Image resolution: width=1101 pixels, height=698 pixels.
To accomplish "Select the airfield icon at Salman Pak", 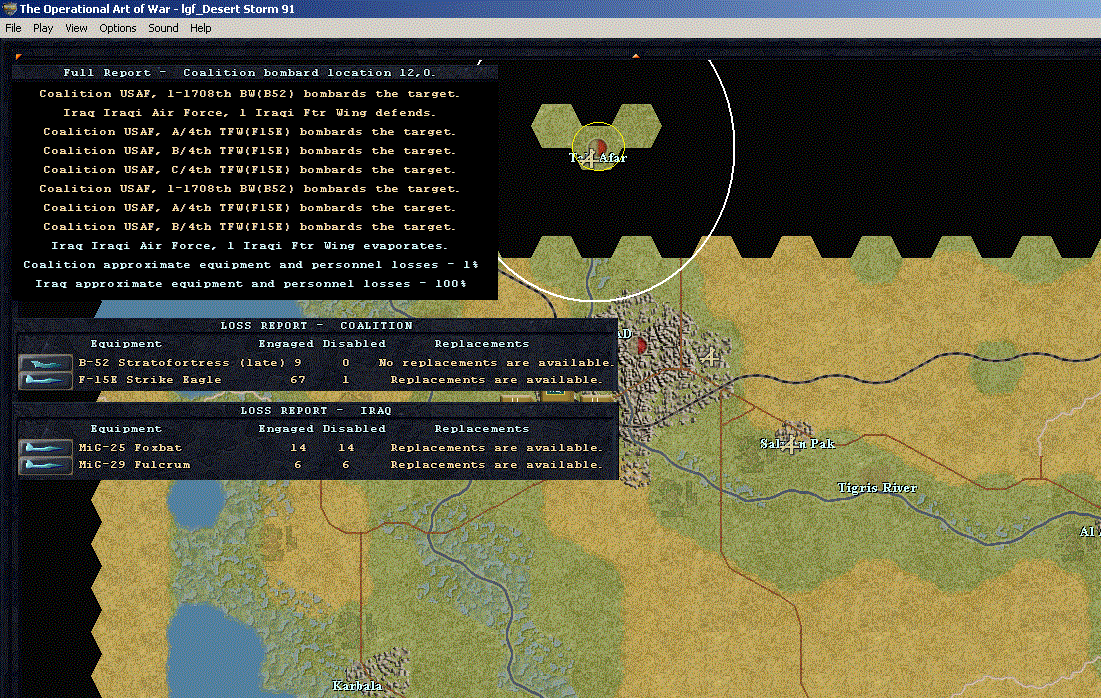I will (x=791, y=444).
